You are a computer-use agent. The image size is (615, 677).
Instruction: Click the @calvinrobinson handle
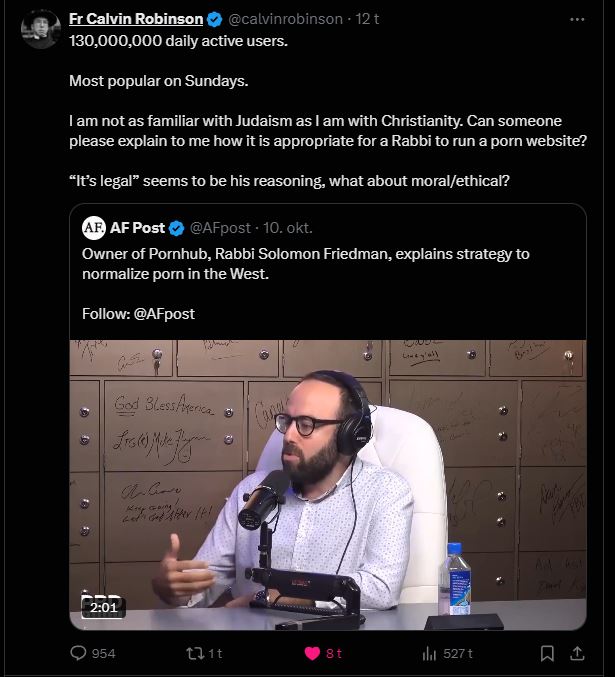tap(285, 19)
